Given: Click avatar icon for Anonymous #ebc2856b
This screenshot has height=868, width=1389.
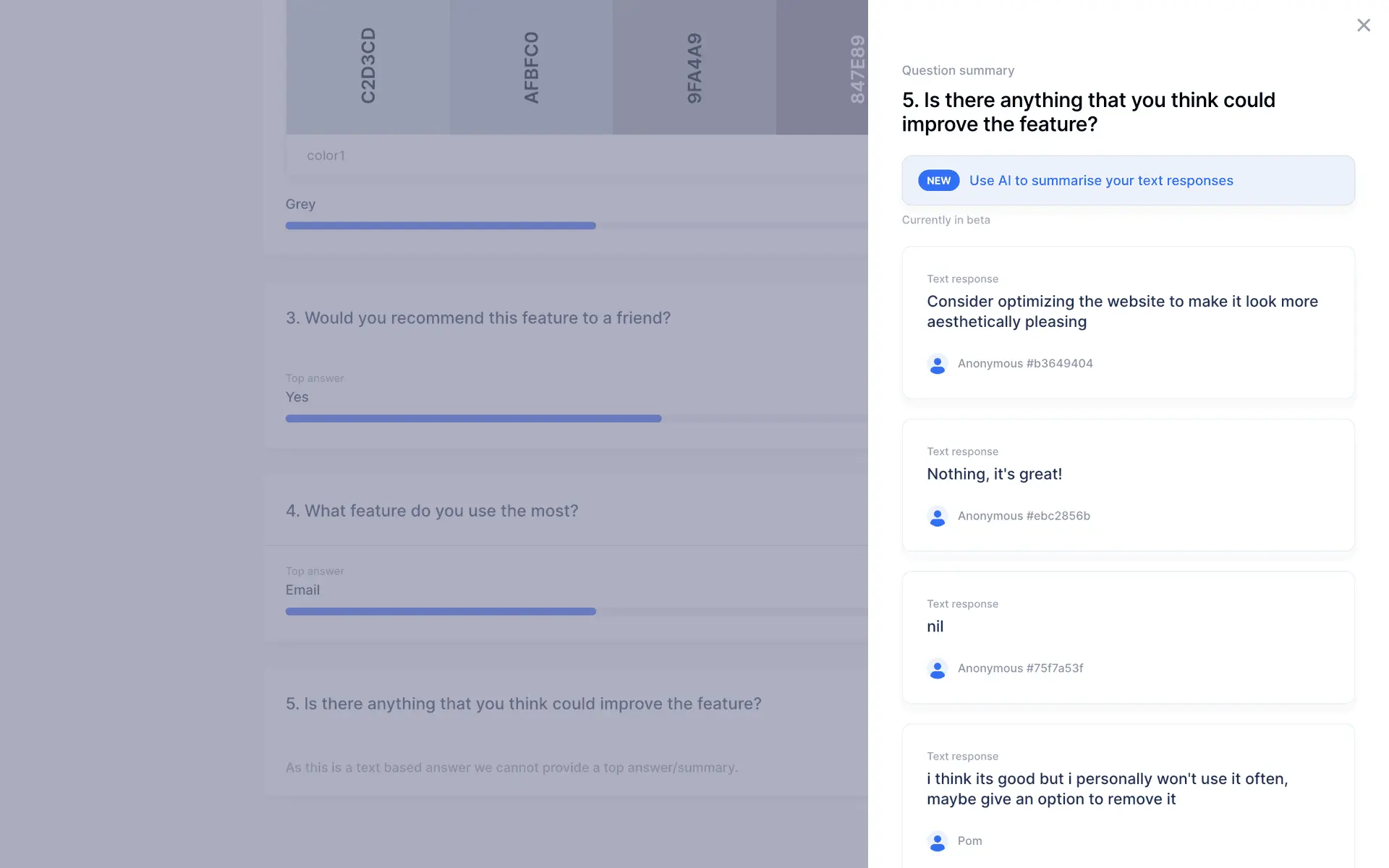Looking at the screenshot, I should [937, 516].
